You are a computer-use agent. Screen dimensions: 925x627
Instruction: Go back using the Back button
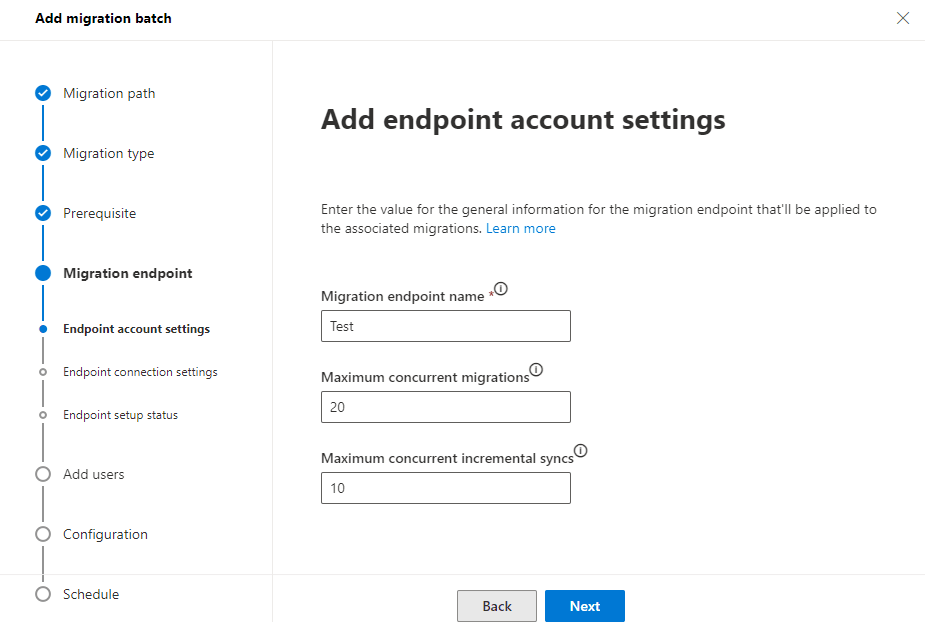point(497,606)
